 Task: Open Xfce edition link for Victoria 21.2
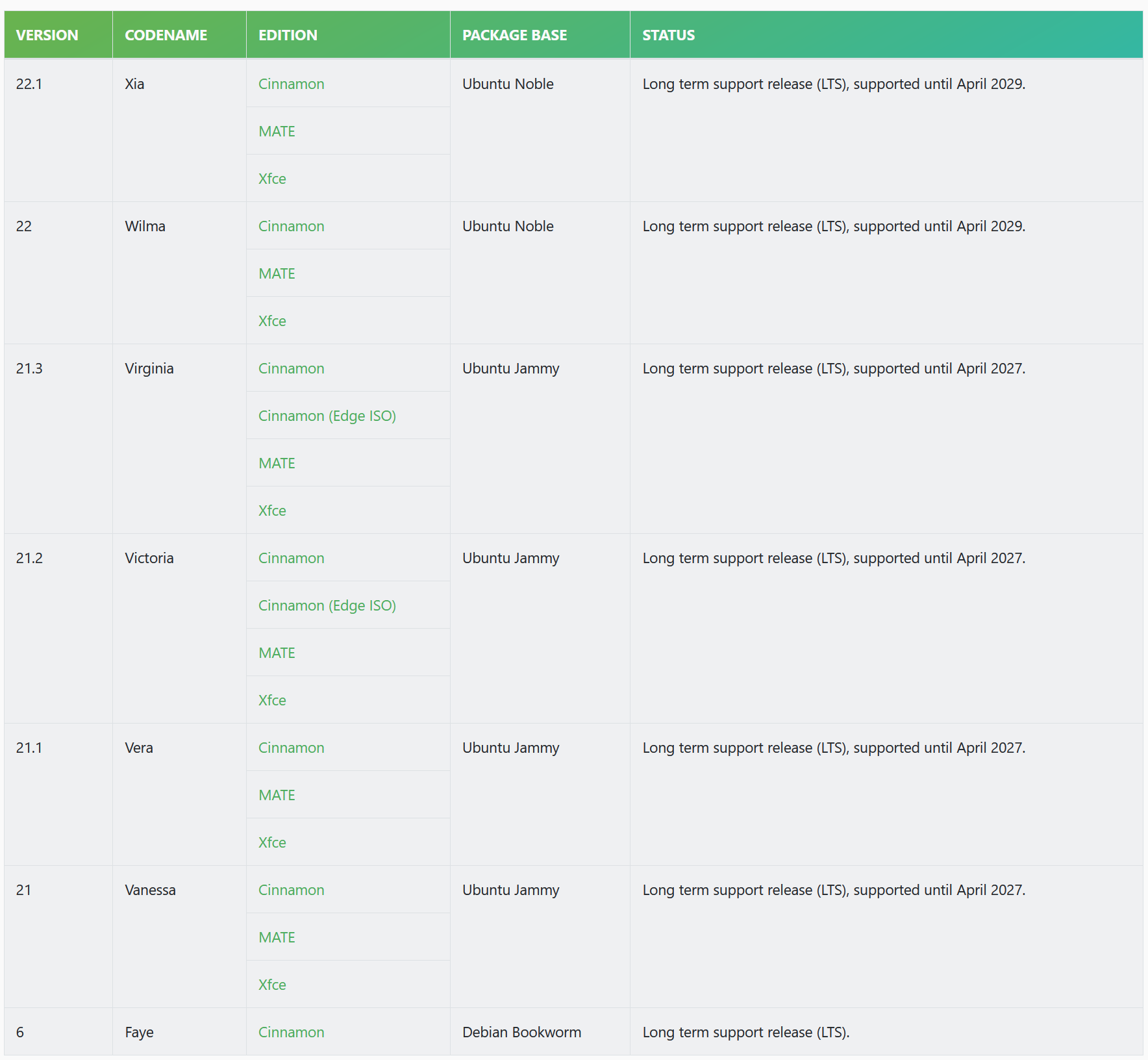(272, 700)
